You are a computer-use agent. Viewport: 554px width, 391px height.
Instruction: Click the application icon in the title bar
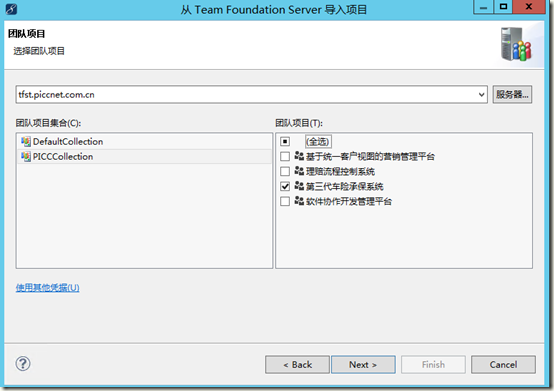point(11,9)
